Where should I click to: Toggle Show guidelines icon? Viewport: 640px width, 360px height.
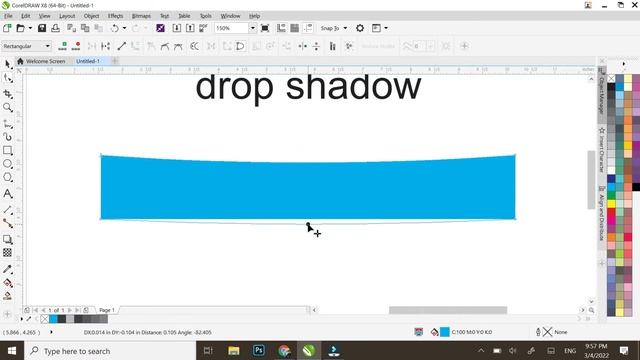(x=308, y=28)
